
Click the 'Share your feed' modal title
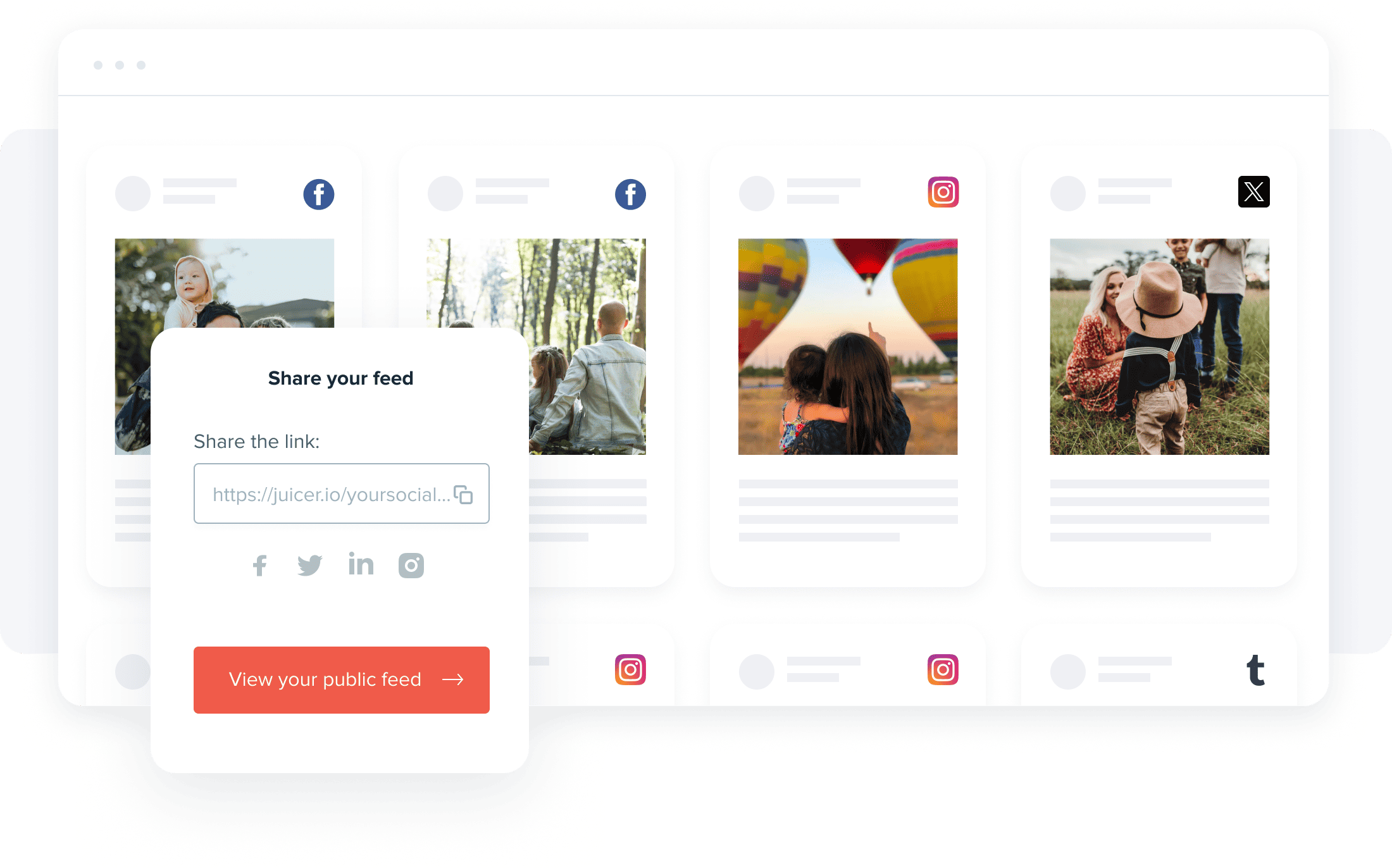(341, 378)
